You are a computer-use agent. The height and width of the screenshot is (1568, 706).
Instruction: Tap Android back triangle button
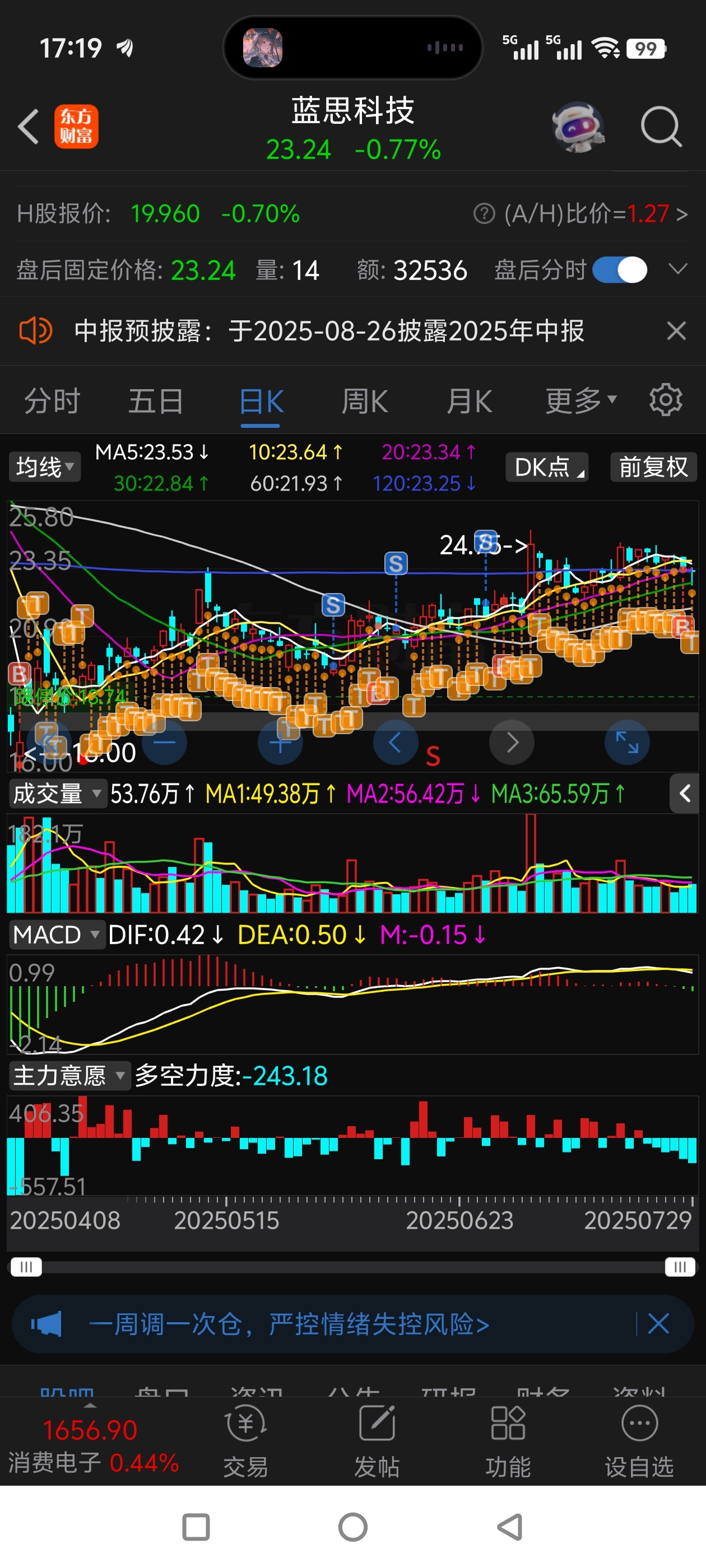510,1527
